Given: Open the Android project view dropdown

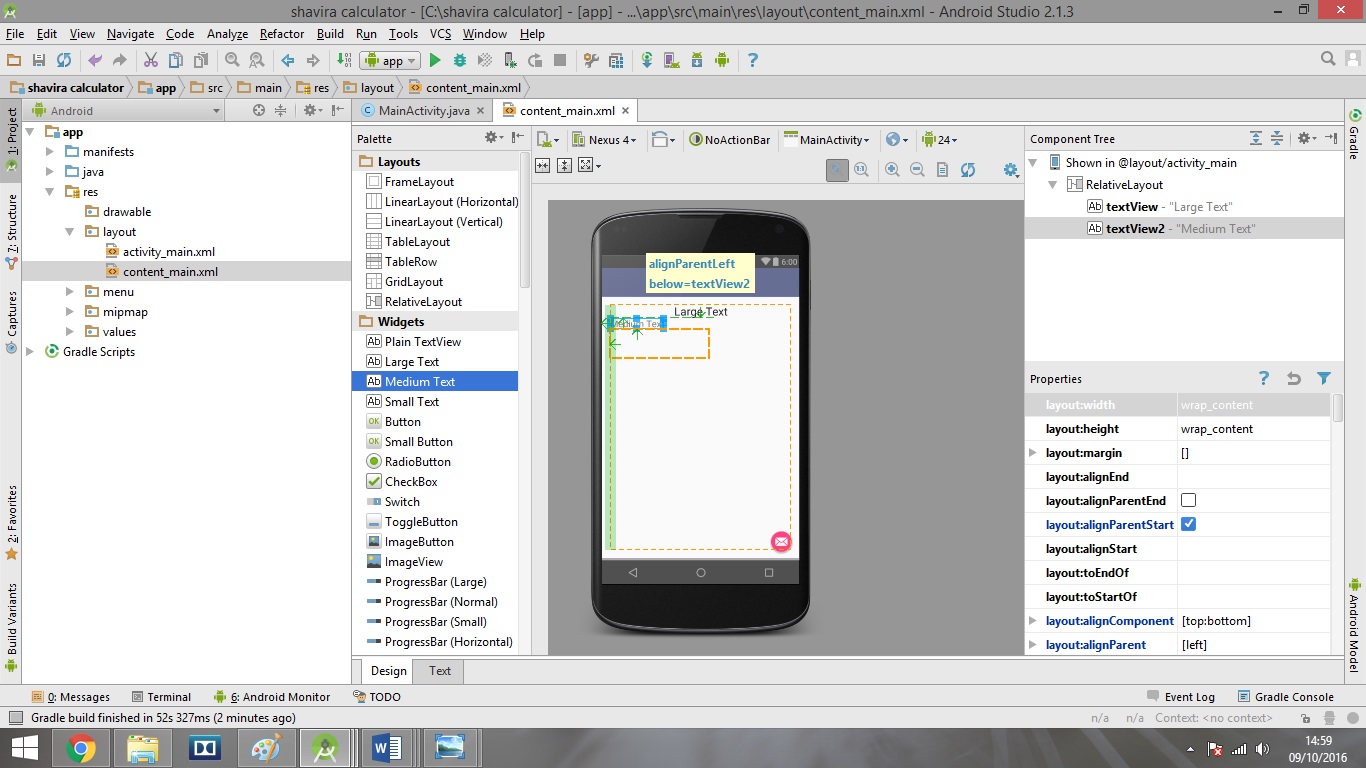Looking at the screenshot, I should click(x=126, y=111).
